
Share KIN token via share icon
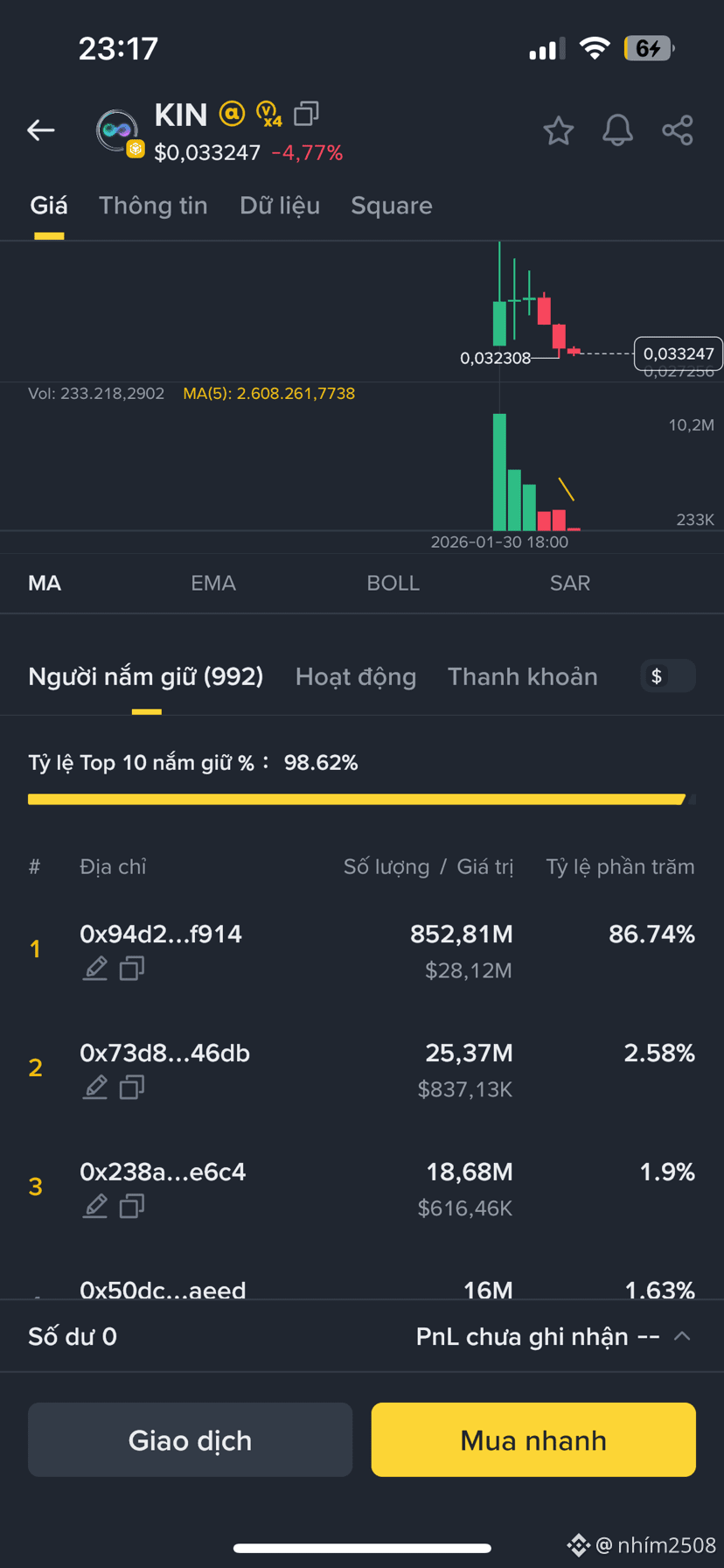(x=678, y=130)
